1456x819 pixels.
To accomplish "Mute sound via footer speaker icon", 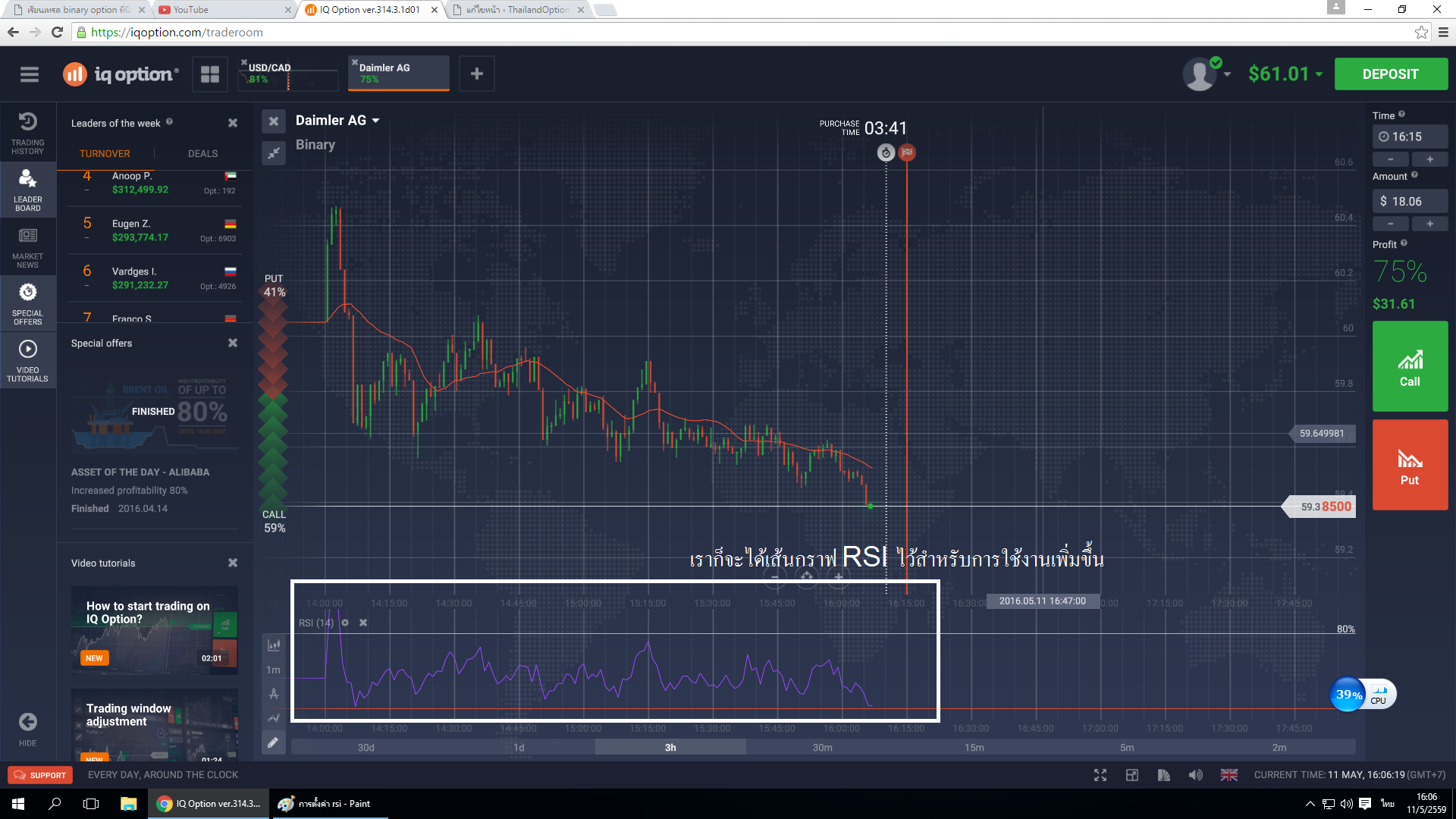I will pos(1195,775).
